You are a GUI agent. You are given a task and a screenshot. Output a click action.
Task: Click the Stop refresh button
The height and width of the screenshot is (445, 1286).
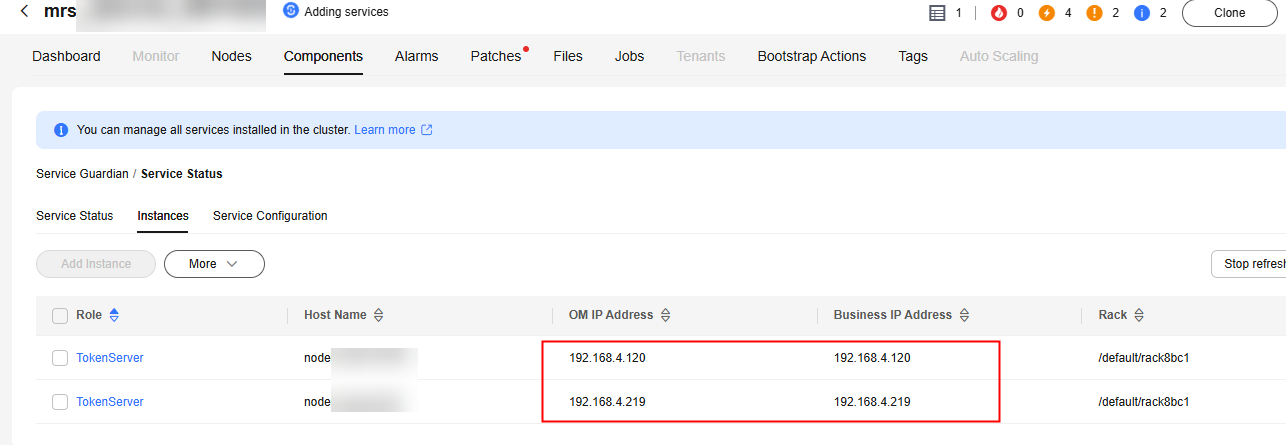(x=1249, y=264)
